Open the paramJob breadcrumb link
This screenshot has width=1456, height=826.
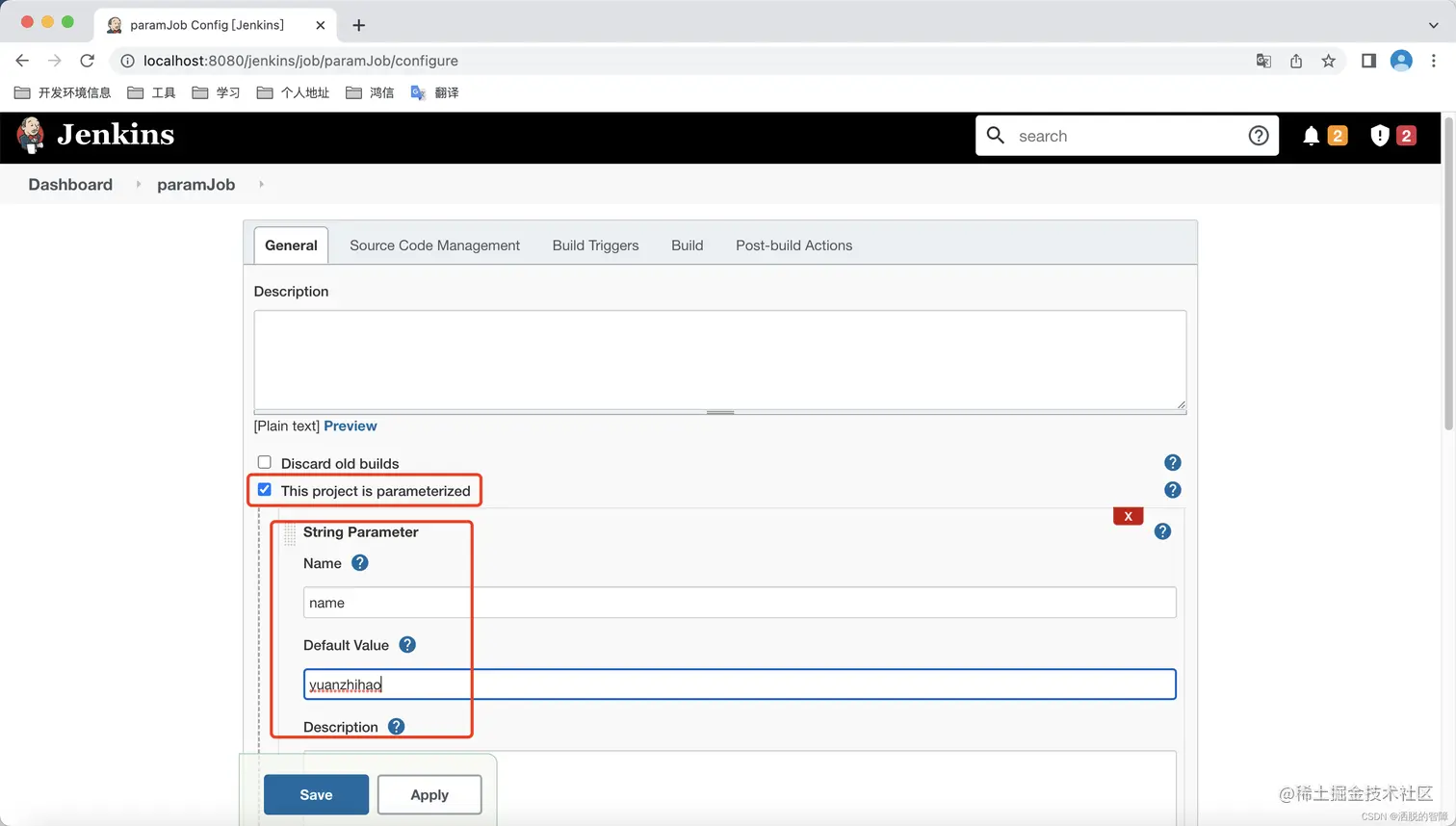(195, 184)
